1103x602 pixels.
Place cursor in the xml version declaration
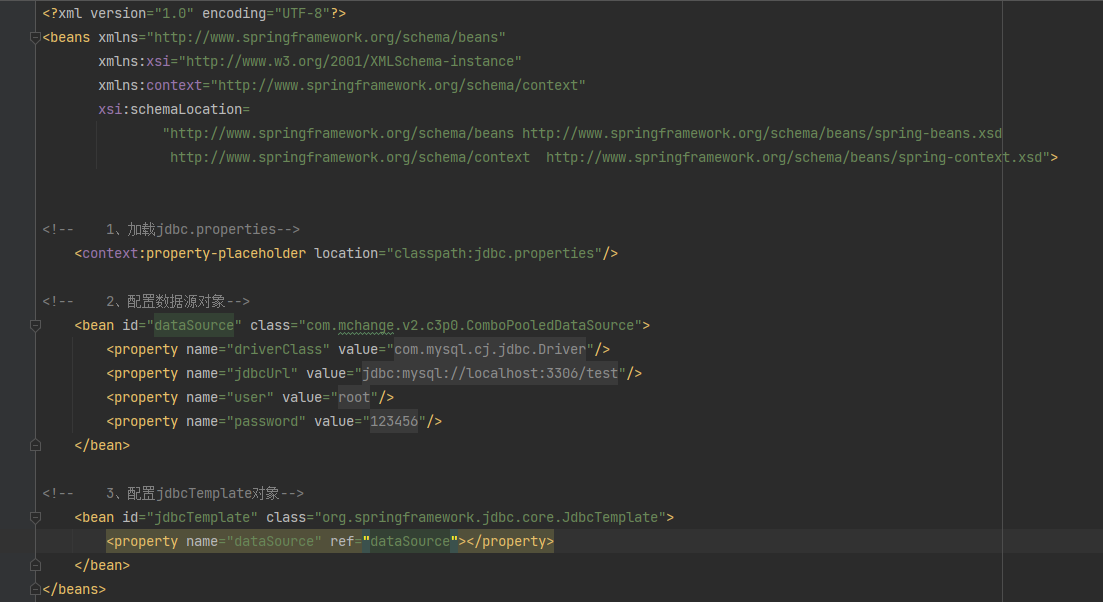pyautogui.click(x=194, y=13)
